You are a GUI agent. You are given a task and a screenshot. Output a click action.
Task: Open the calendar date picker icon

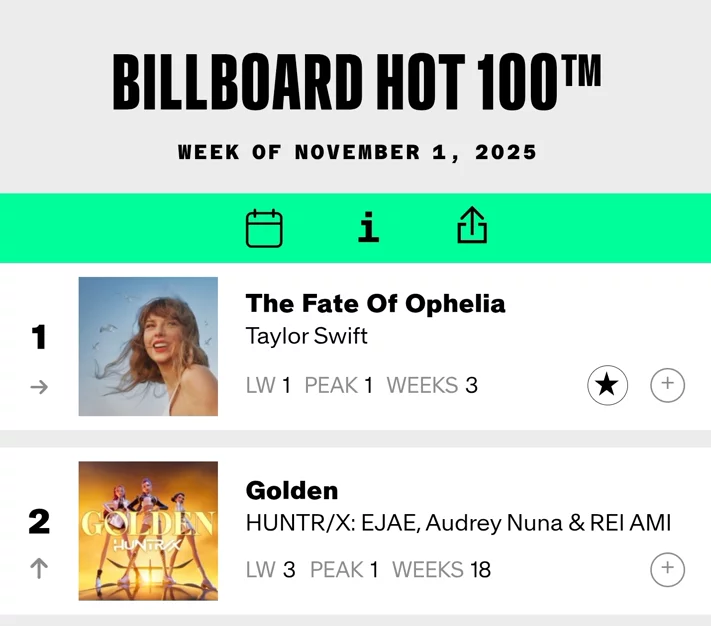[264, 228]
